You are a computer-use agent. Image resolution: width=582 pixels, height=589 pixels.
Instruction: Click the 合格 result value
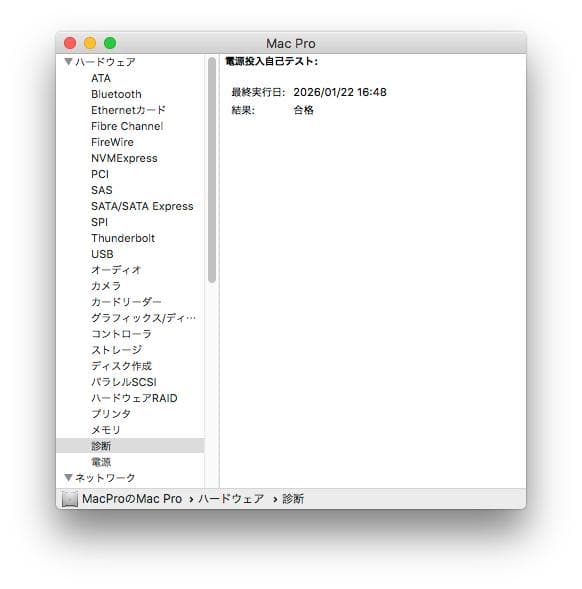pos(304,110)
